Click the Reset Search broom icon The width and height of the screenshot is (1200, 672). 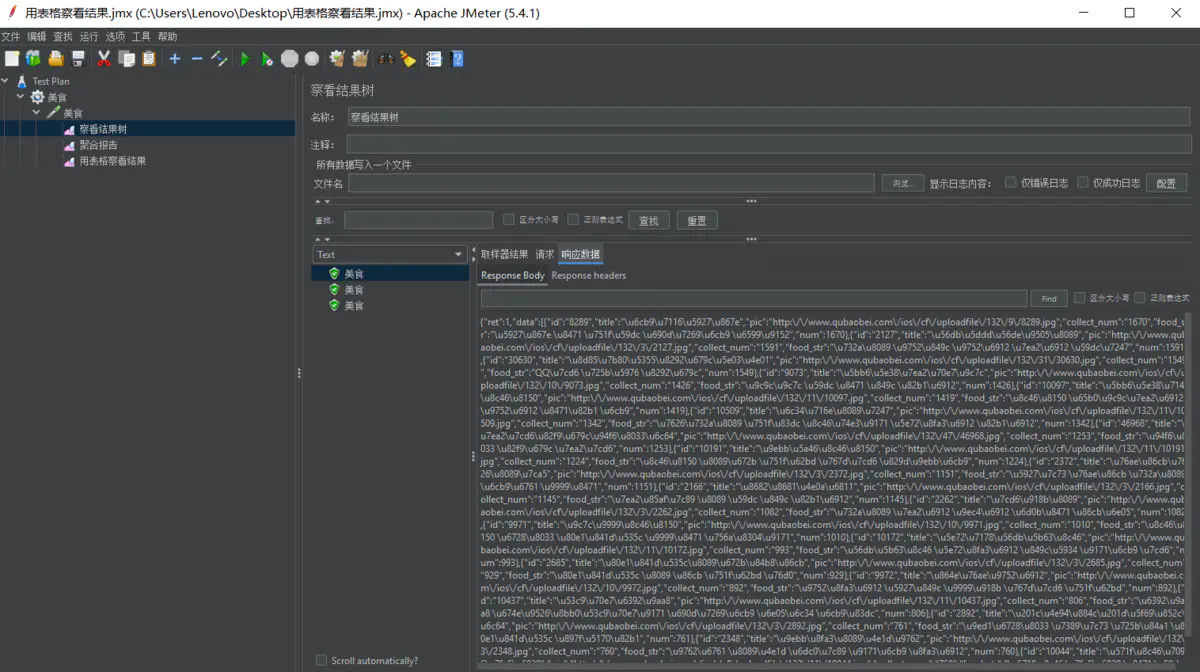coord(408,59)
